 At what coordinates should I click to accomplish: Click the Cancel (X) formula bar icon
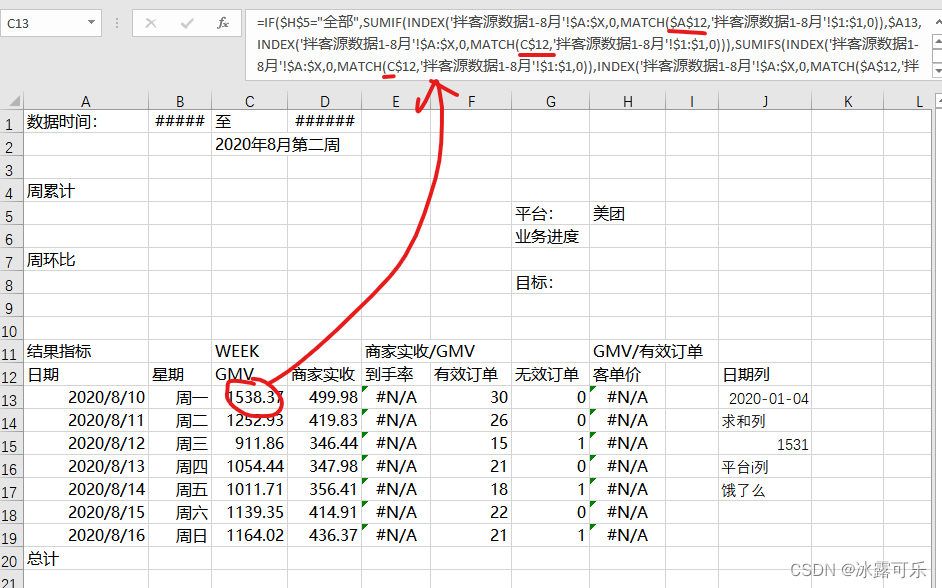tap(151, 23)
